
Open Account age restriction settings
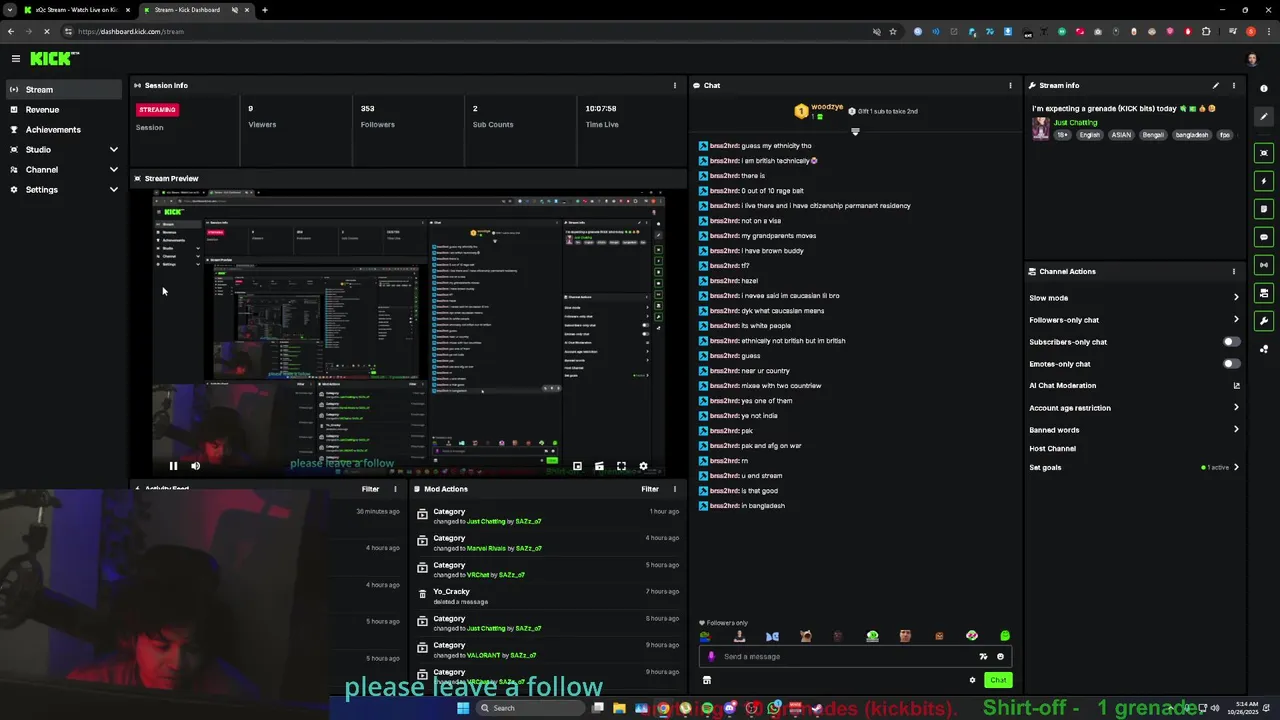click(x=1134, y=408)
